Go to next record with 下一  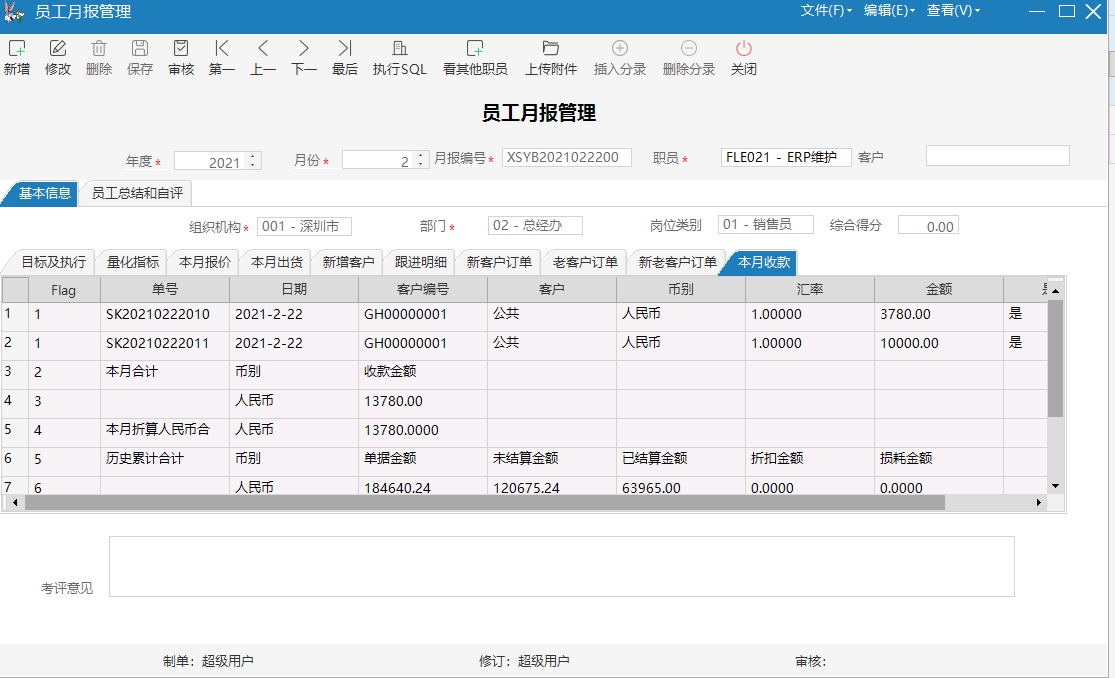click(304, 48)
